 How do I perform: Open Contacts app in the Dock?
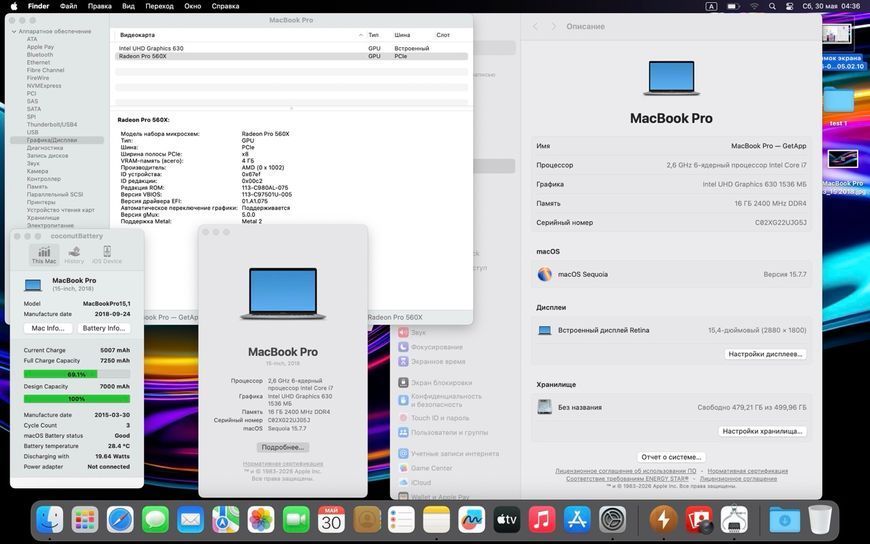pos(367,520)
